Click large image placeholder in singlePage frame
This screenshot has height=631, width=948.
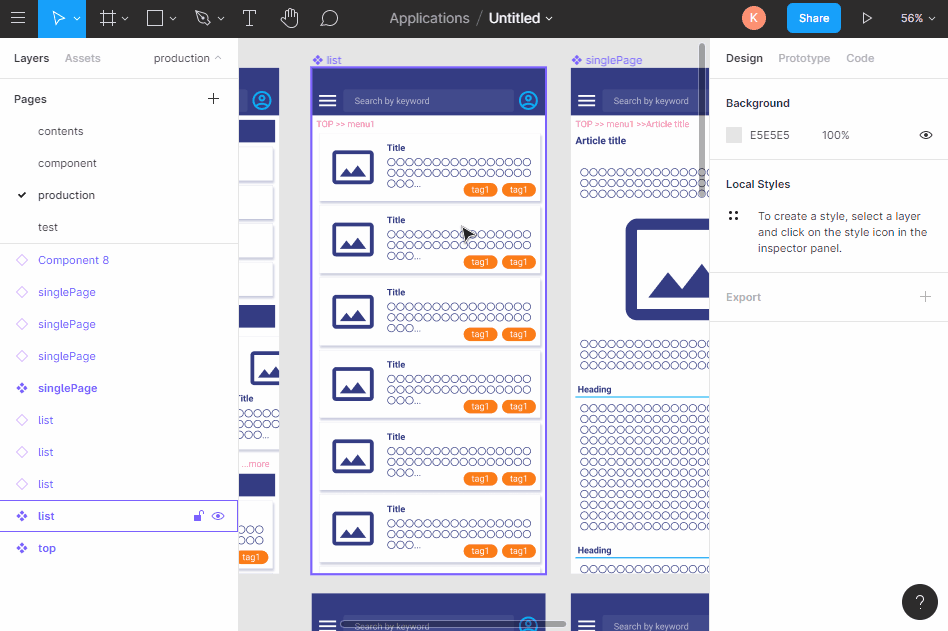coord(667,270)
